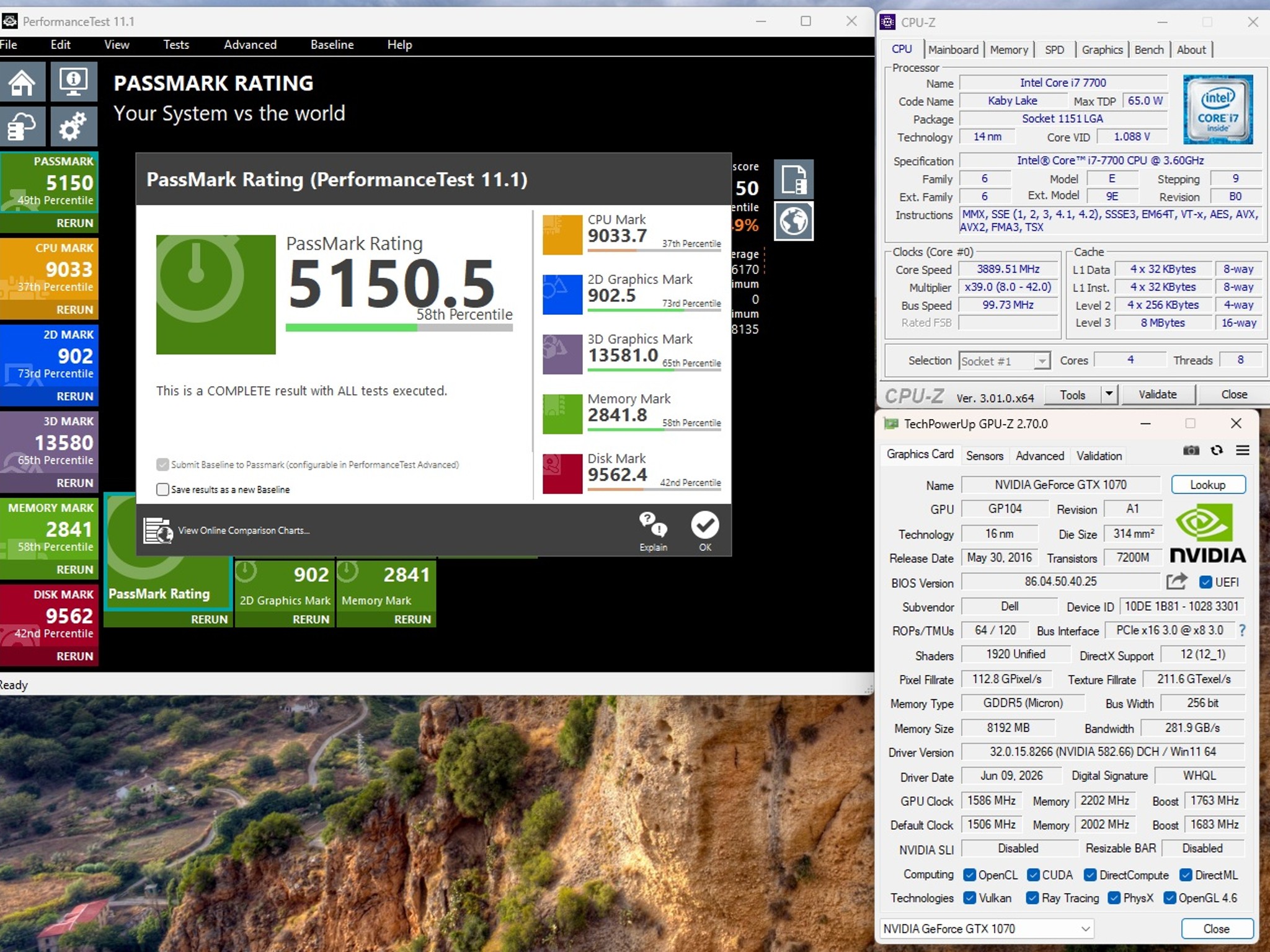Viewport: 1270px width, 952px height.
Task: Click the blue 2D Graphics Mark icon
Action: click(x=562, y=294)
